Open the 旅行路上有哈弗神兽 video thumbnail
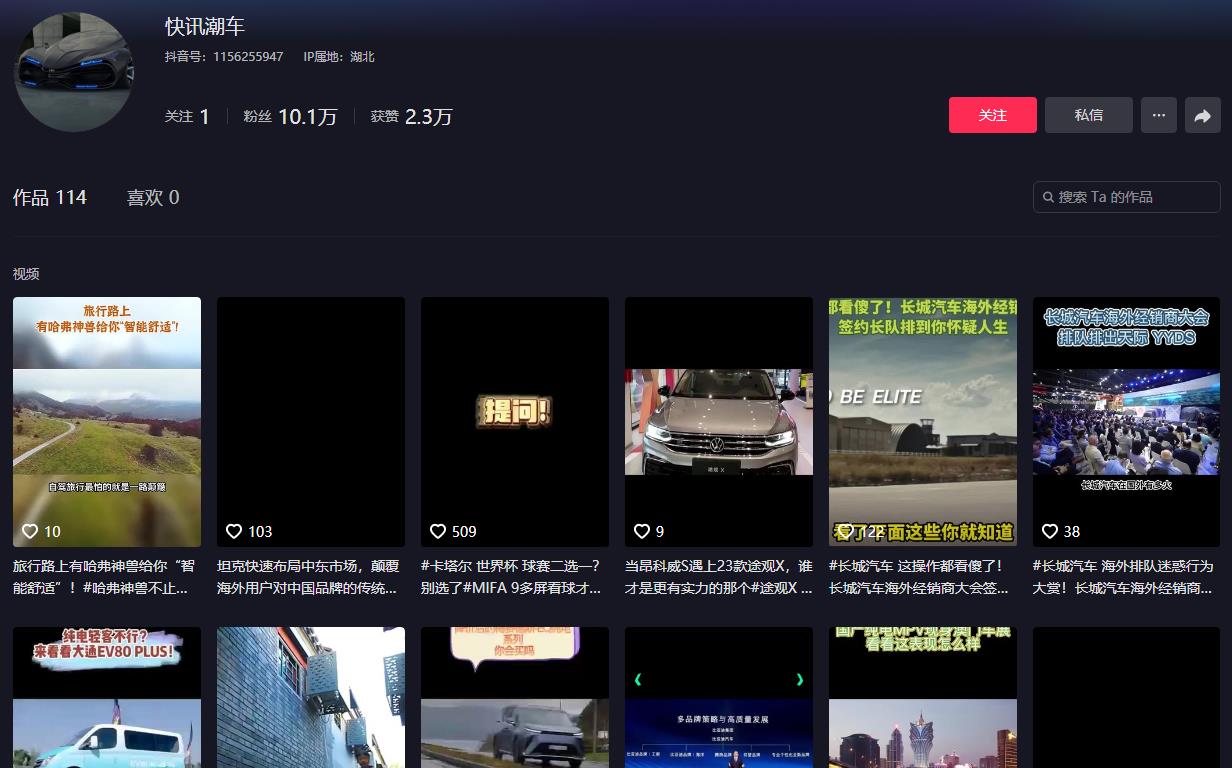The width and height of the screenshot is (1232, 768). tap(107, 422)
